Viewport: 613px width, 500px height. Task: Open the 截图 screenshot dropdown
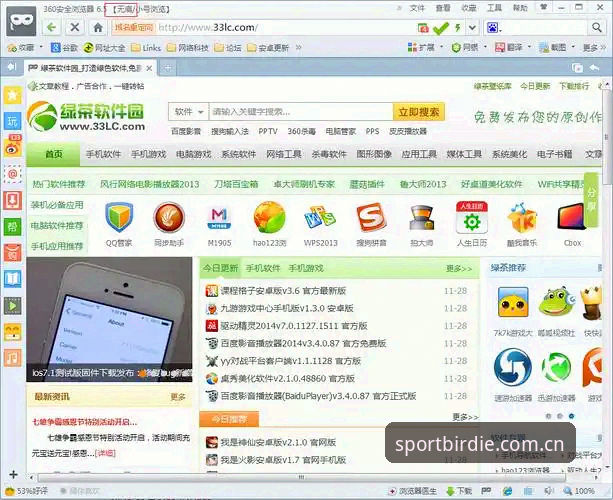tap(557, 48)
